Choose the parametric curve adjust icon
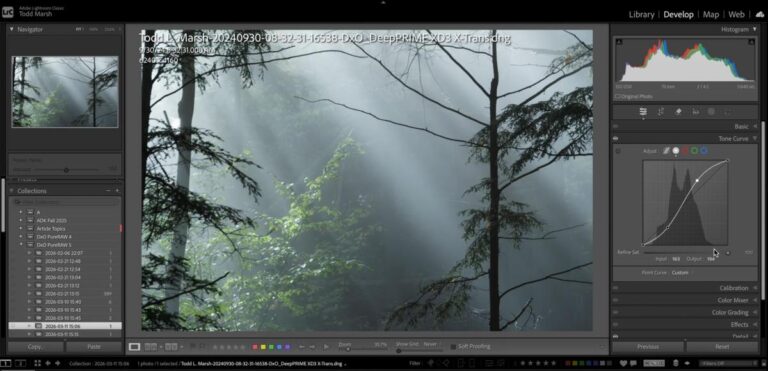Image resolution: width=768 pixels, height=371 pixels. [x=666, y=151]
